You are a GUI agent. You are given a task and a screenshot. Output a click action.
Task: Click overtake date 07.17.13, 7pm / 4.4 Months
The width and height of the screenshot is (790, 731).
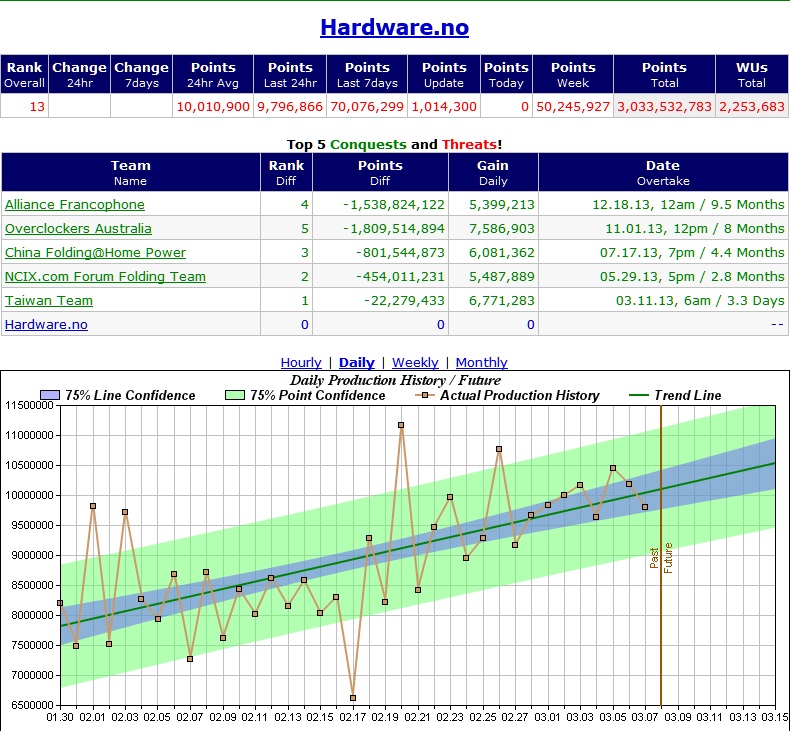[x=692, y=252]
